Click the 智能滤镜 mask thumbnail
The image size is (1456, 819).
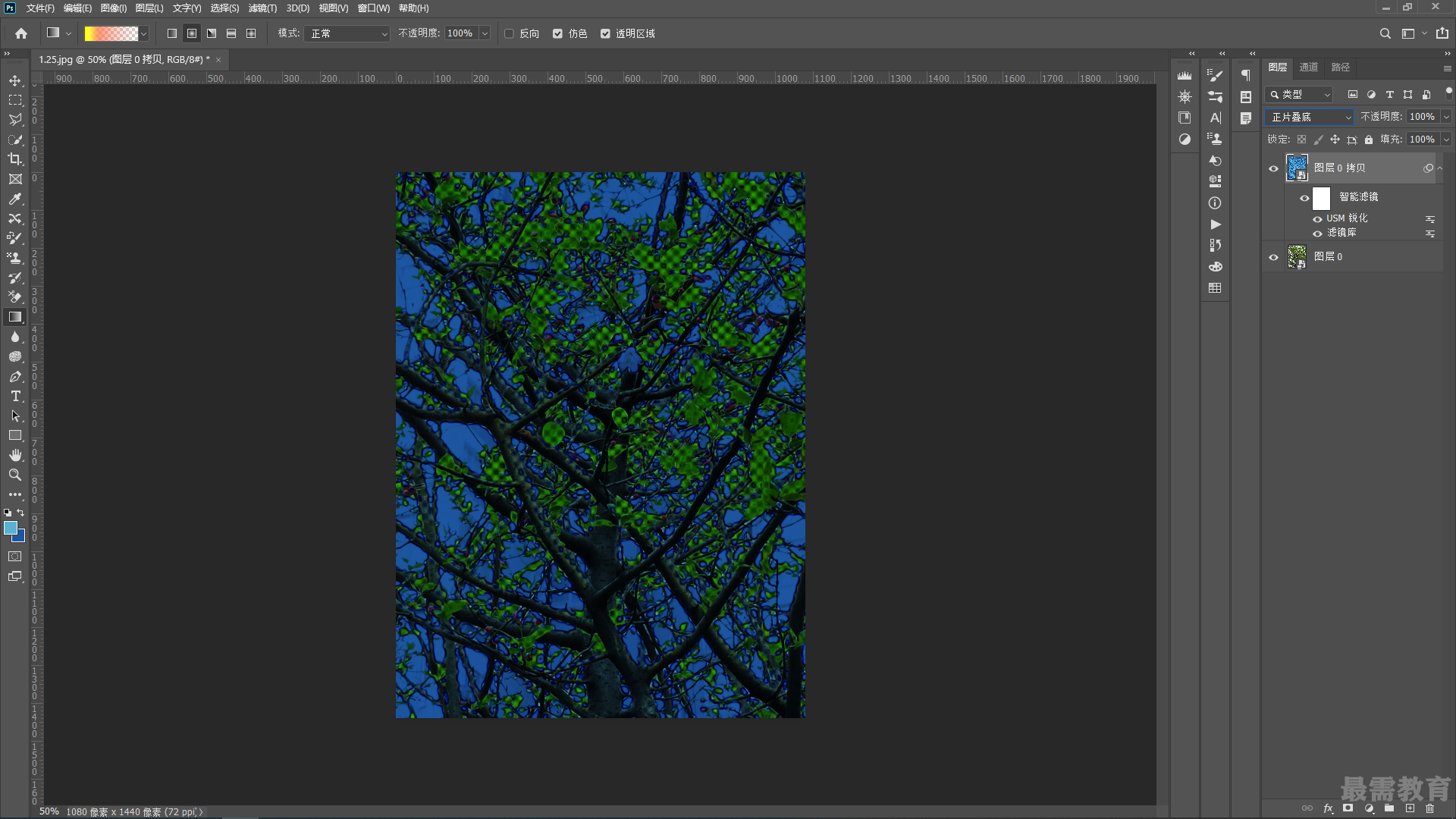1322,198
